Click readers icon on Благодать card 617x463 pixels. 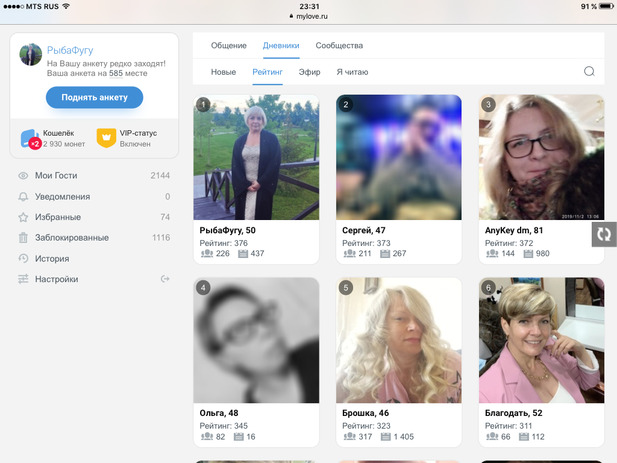492,437
